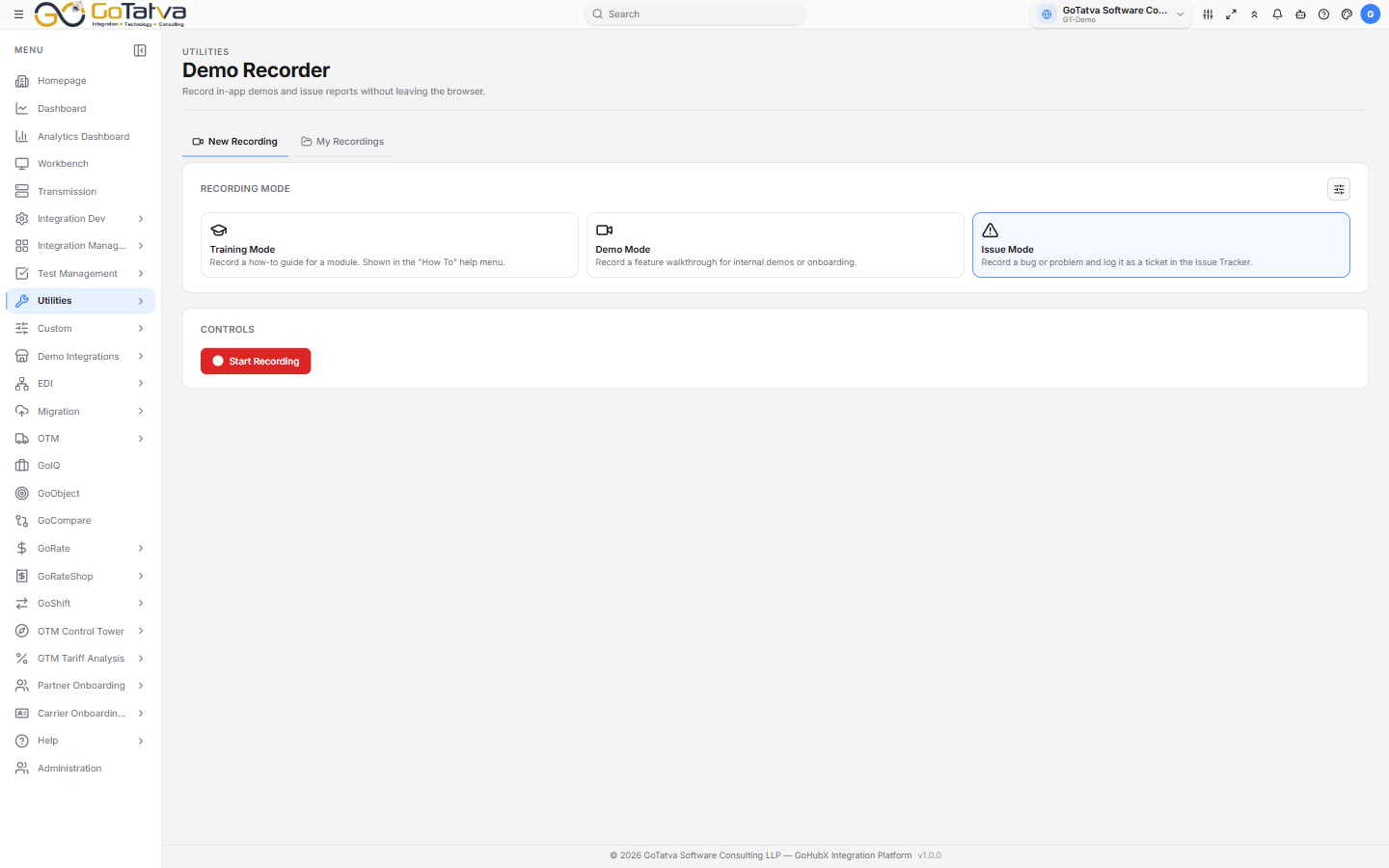This screenshot has height=868, width=1389.
Task: Open OTM Control Tower menu item
Action: pyautogui.click(x=81, y=632)
